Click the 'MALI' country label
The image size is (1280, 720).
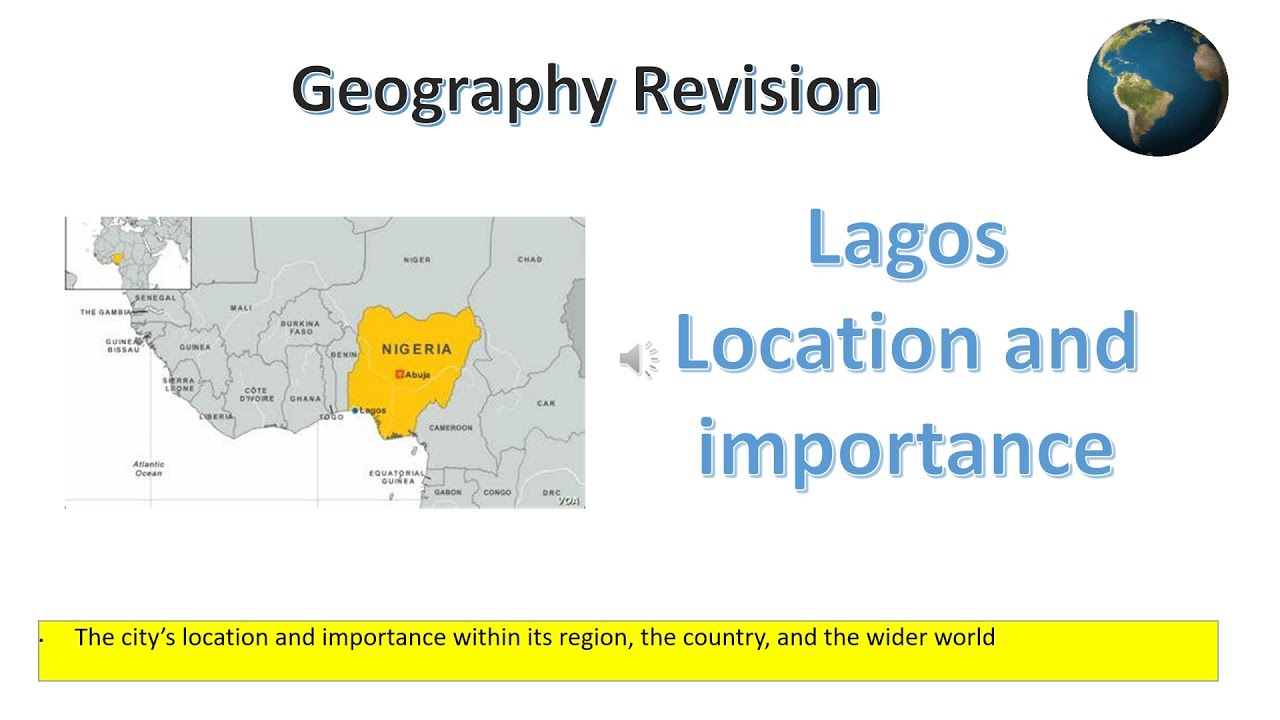pos(241,308)
